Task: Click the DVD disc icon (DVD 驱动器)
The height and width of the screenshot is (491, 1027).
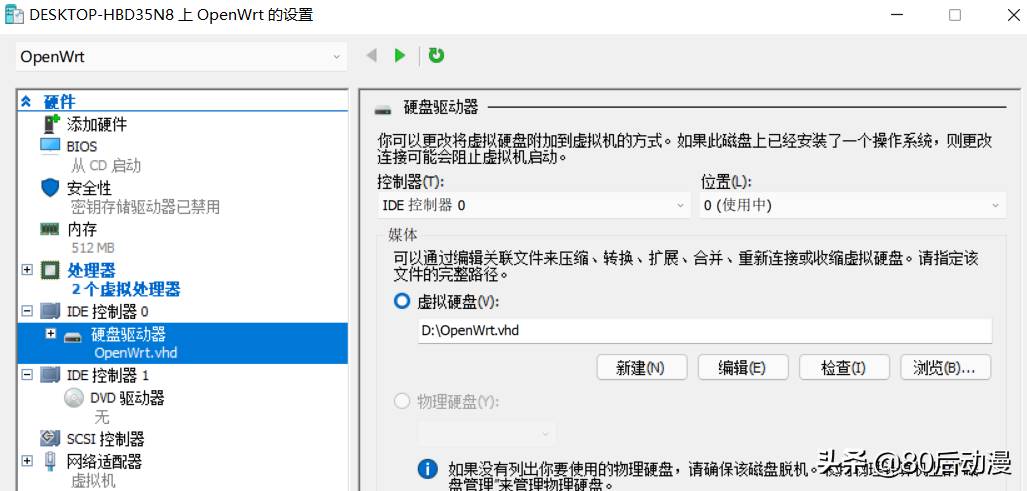Action: pos(74,397)
